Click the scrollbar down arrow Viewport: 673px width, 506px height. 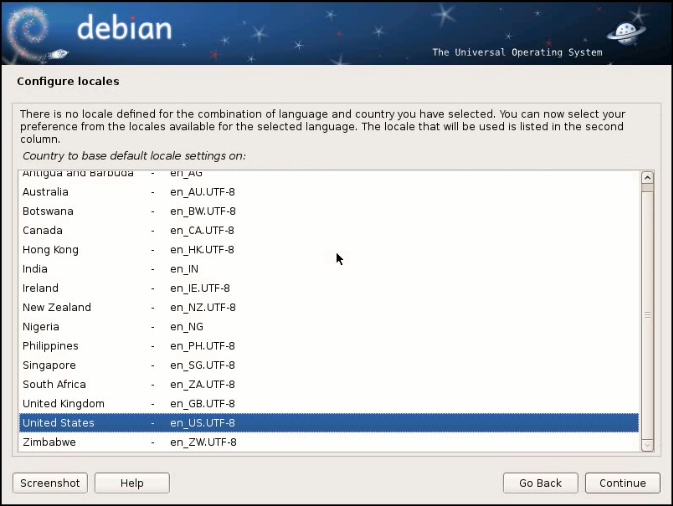(647, 445)
